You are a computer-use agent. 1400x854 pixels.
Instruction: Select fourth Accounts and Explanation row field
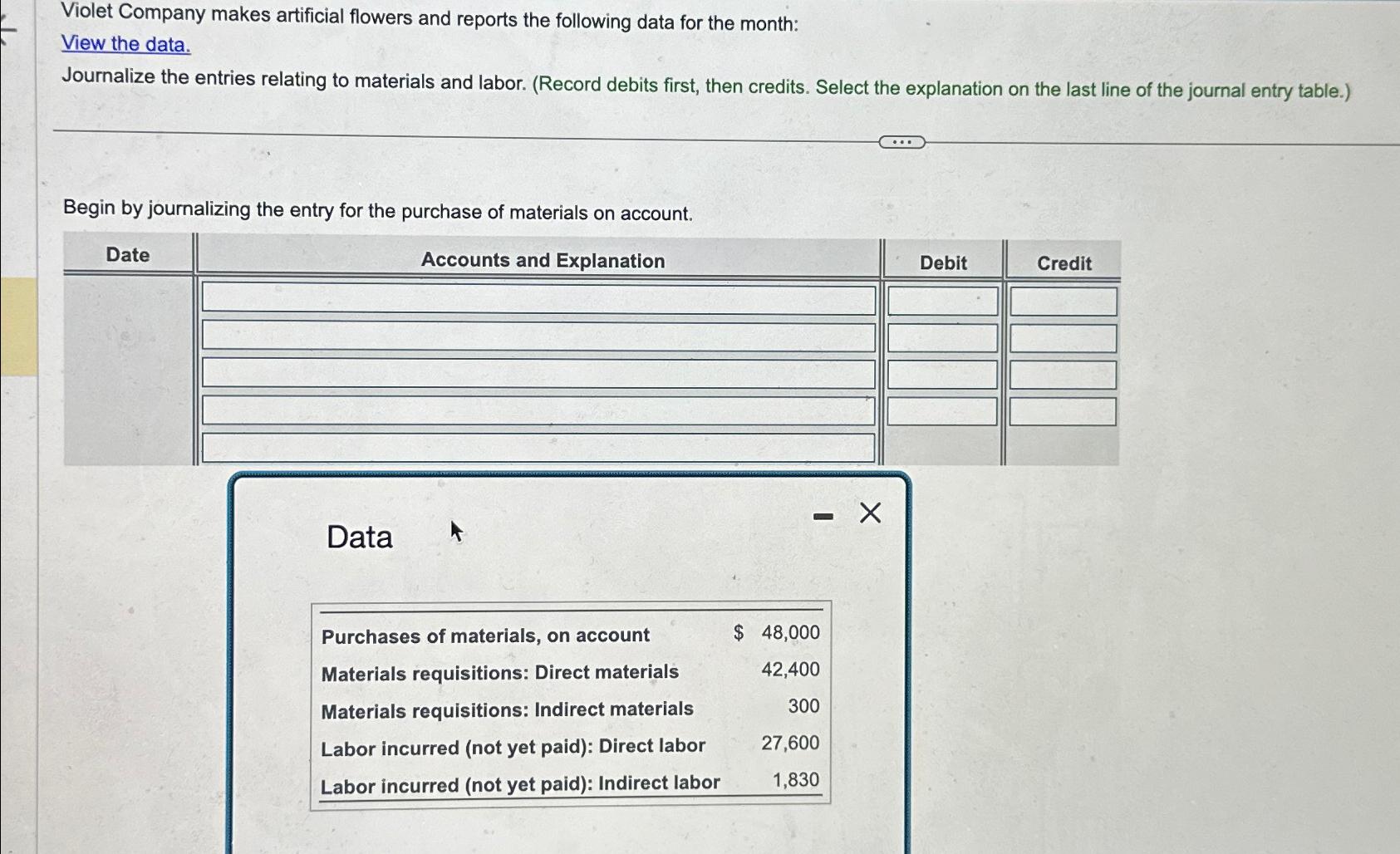coord(538,410)
